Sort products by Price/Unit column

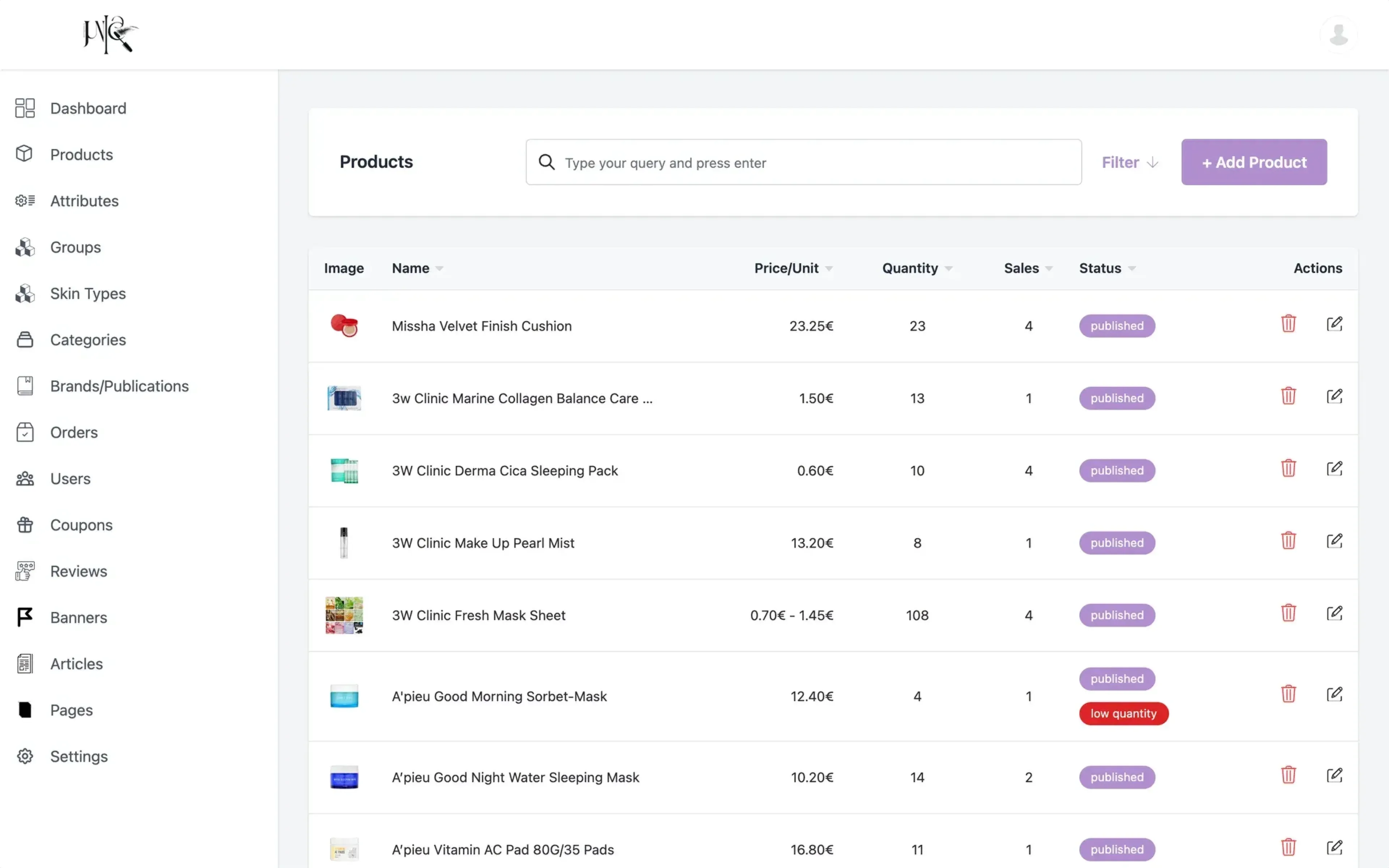pyautogui.click(x=793, y=268)
